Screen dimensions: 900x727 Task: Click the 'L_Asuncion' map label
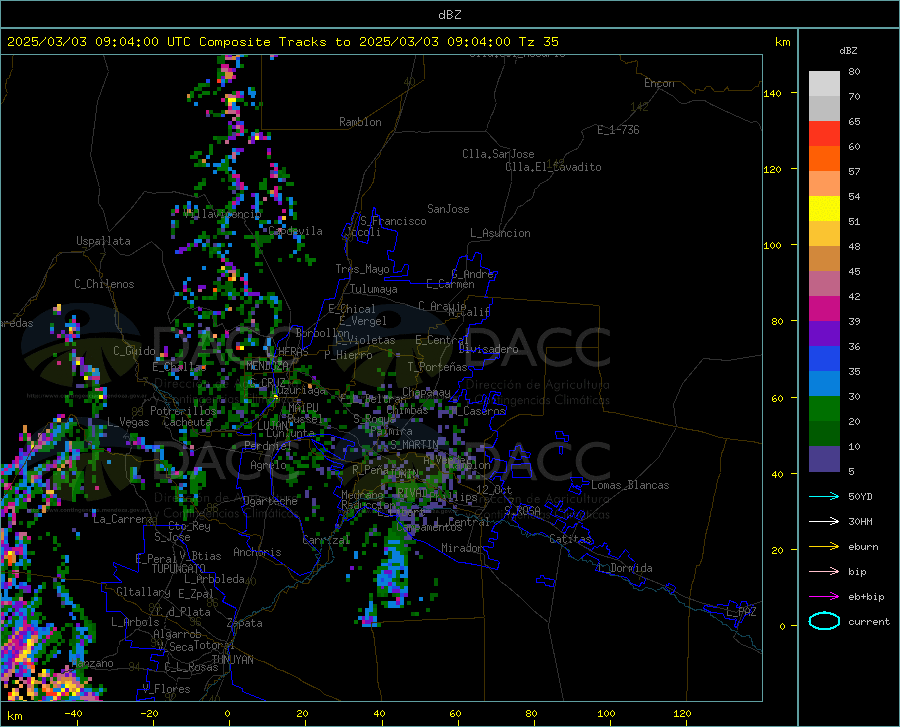500,233
